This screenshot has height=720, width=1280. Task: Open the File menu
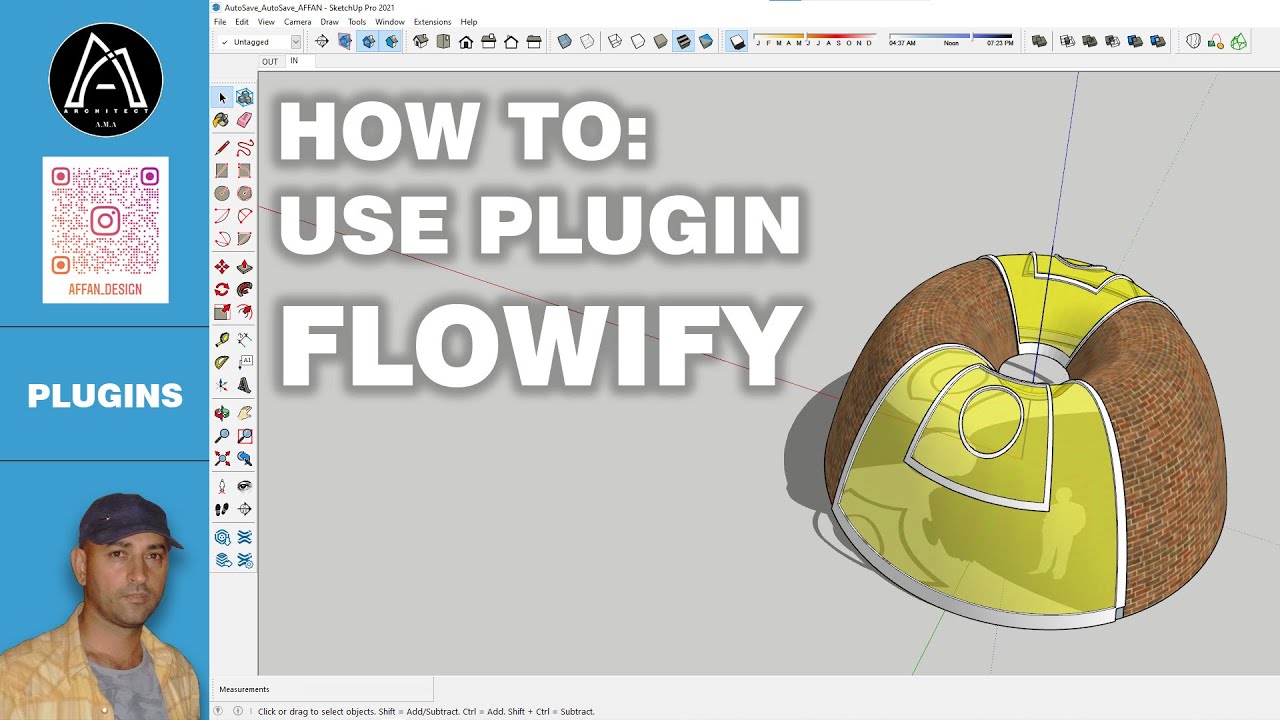coord(220,22)
